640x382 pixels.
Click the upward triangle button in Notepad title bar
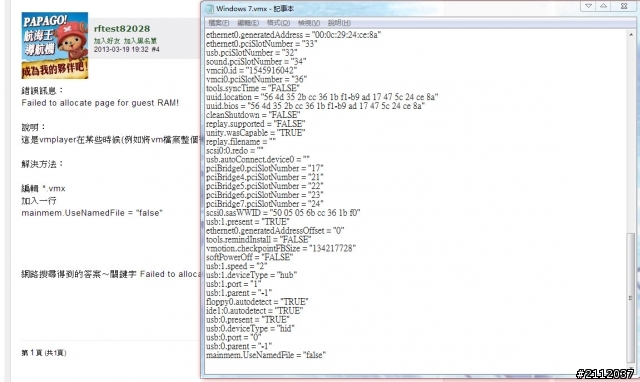[603, 6]
